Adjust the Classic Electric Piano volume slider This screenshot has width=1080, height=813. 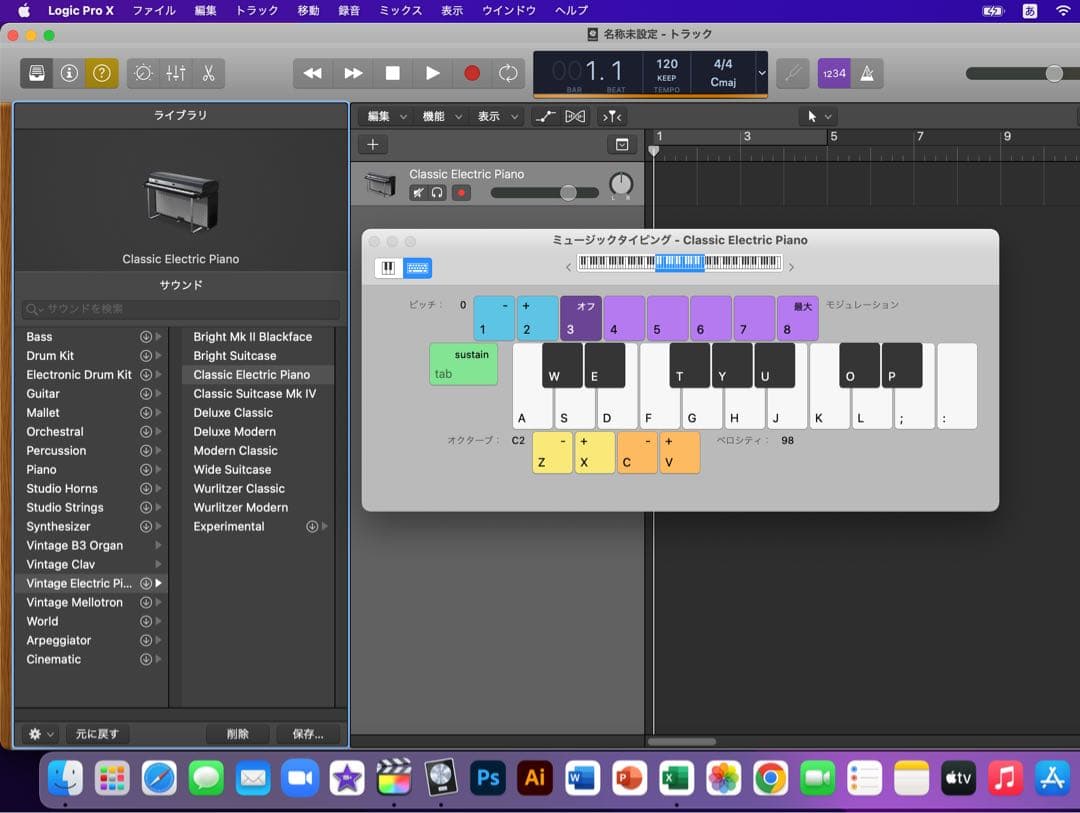[x=567, y=193]
